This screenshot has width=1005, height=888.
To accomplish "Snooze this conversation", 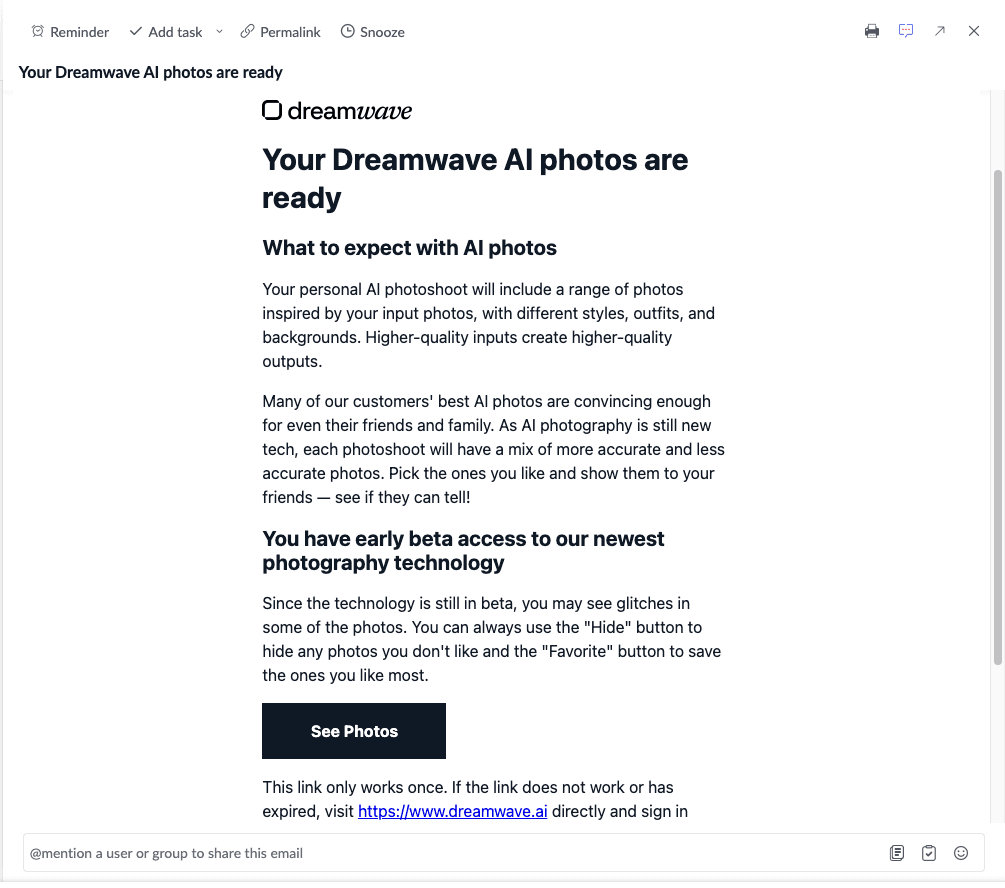I will [372, 31].
